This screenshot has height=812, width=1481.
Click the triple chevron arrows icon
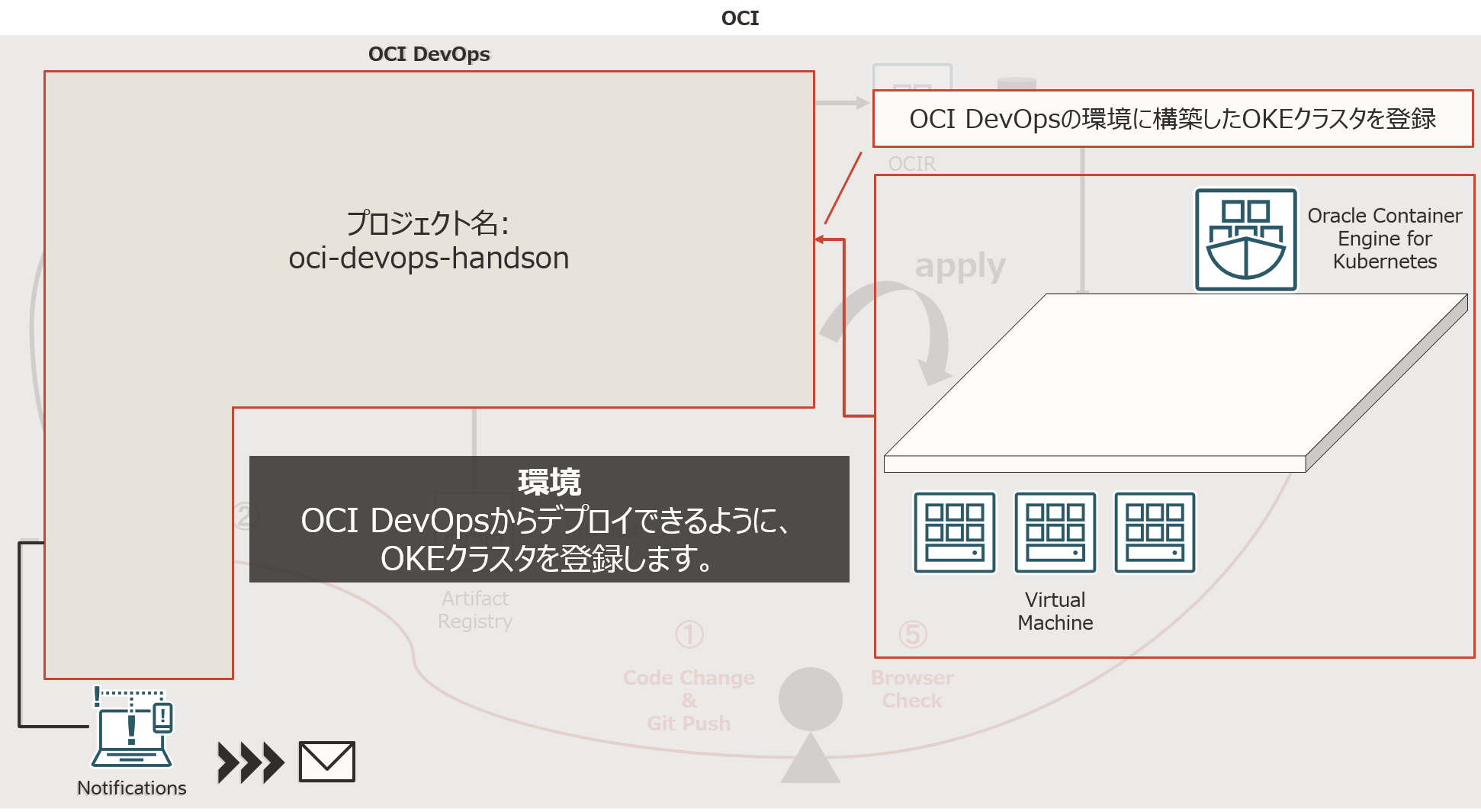tap(250, 762)
